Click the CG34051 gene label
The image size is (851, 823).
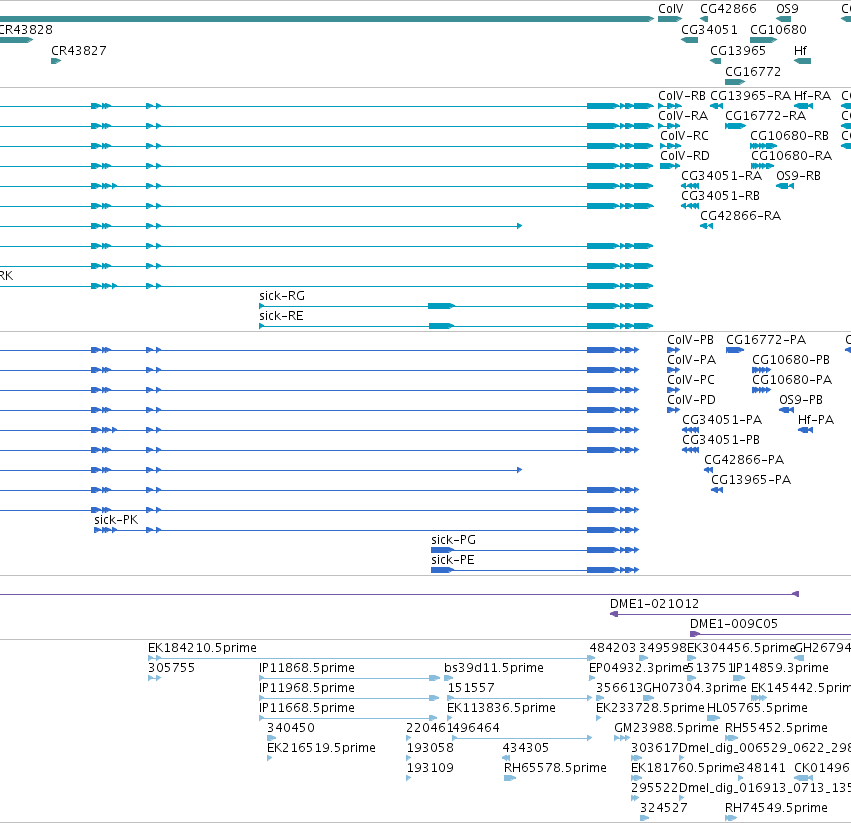pos(709,30)
